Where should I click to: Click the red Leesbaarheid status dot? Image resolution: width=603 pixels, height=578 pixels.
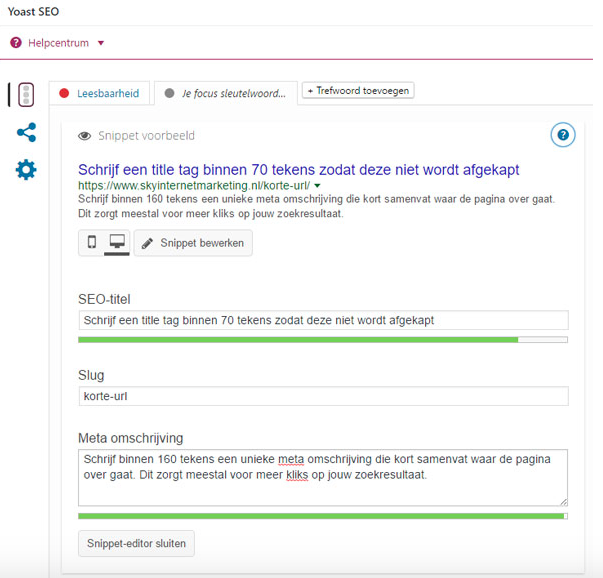(x=64, y=93)
